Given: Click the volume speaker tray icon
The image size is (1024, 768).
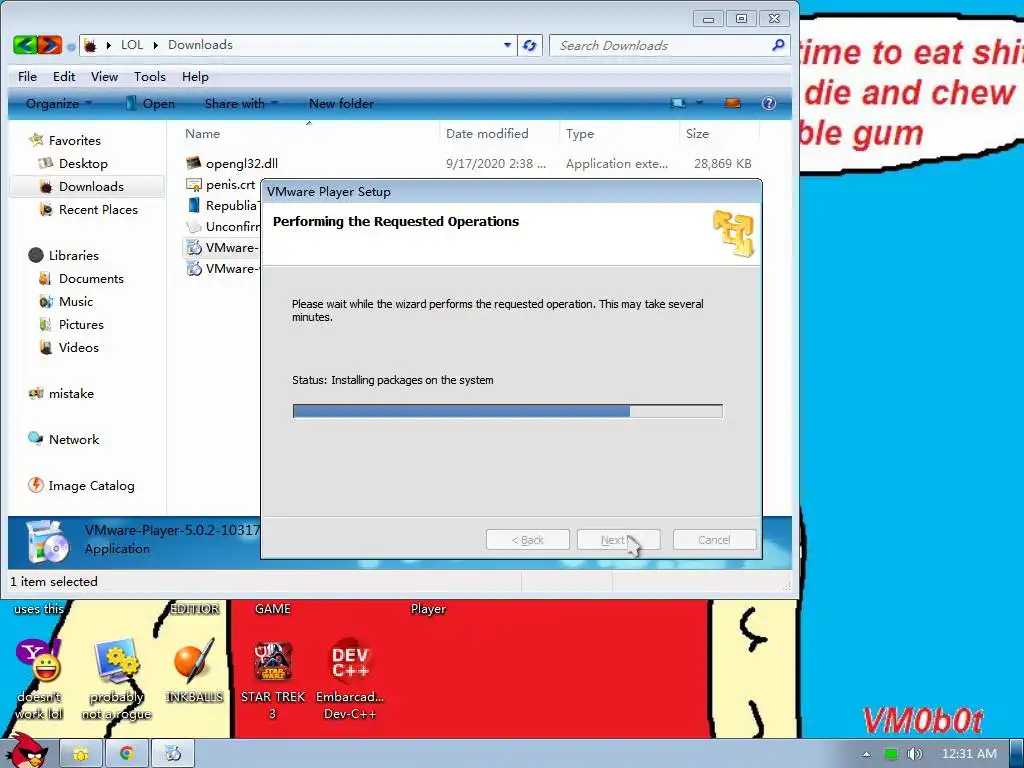Looking at the screenshot, I should point(915,754).
